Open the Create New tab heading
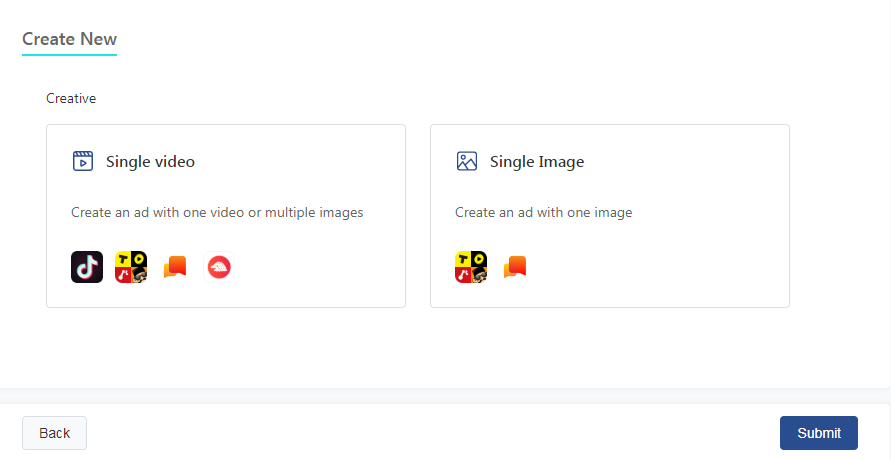 pyautogui.click(x=69, y=39)
